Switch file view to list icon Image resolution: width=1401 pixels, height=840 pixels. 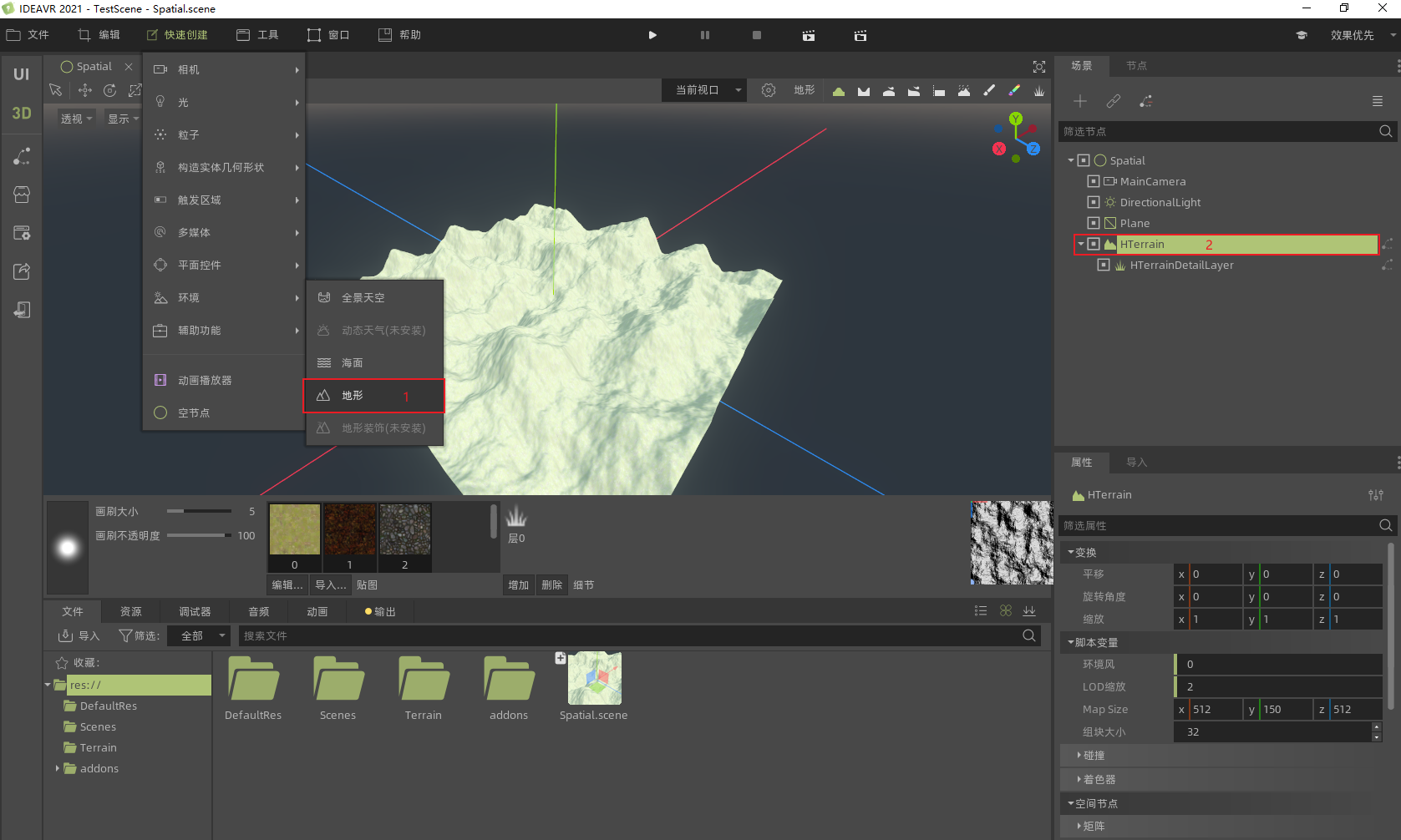click(981, 611)
